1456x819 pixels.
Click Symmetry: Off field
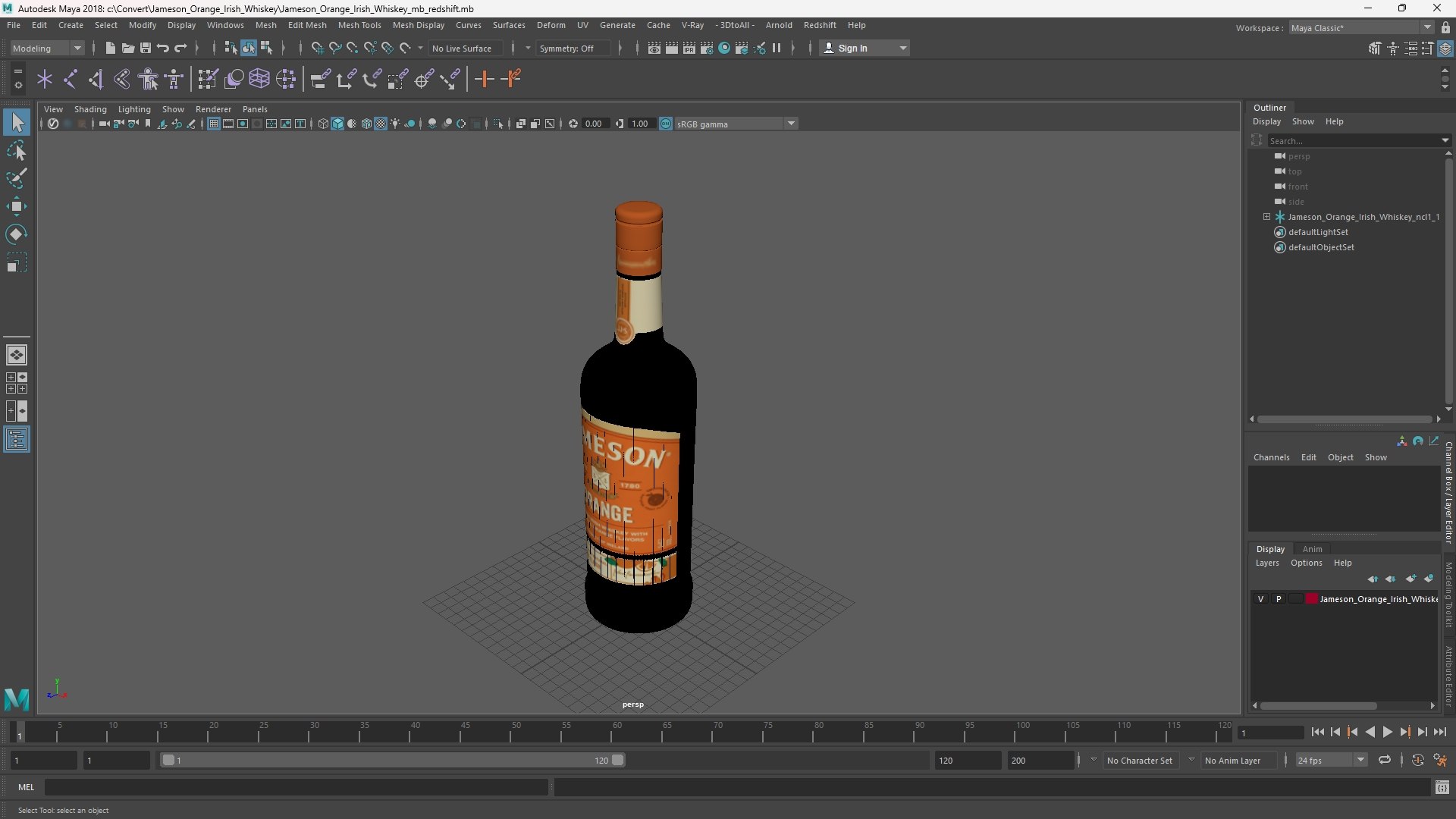(x=573, y=48)
